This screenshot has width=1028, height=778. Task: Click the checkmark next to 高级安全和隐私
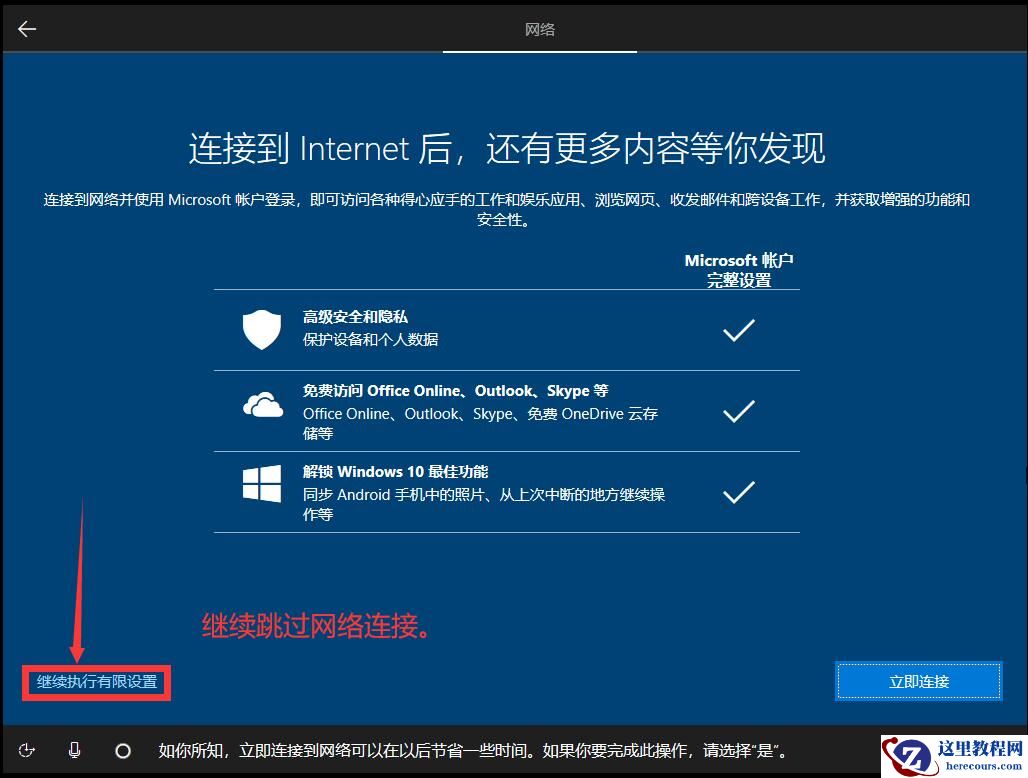click(738, 328)
